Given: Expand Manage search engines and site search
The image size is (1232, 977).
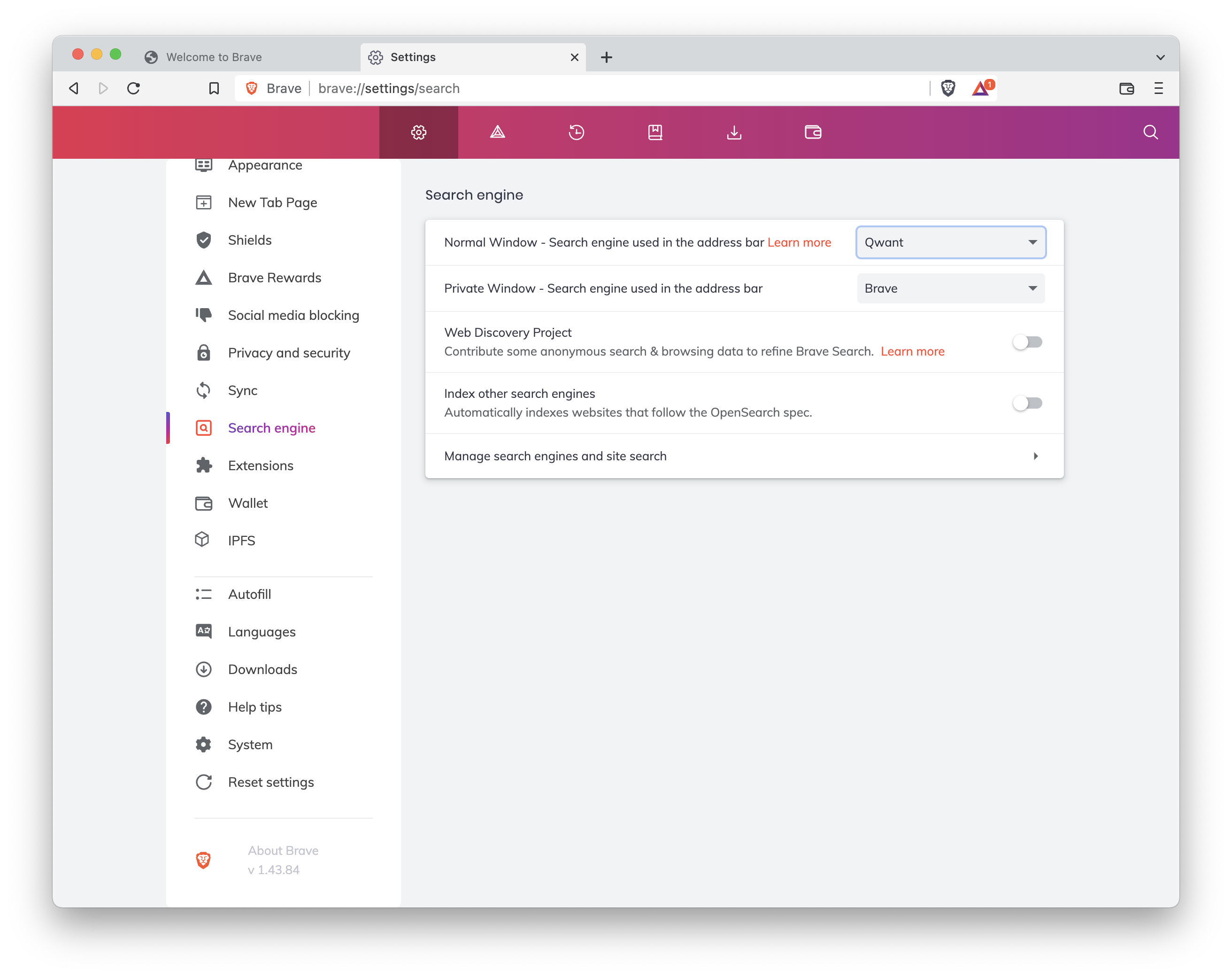Looking at the screenshot, I should click(743, 456).
